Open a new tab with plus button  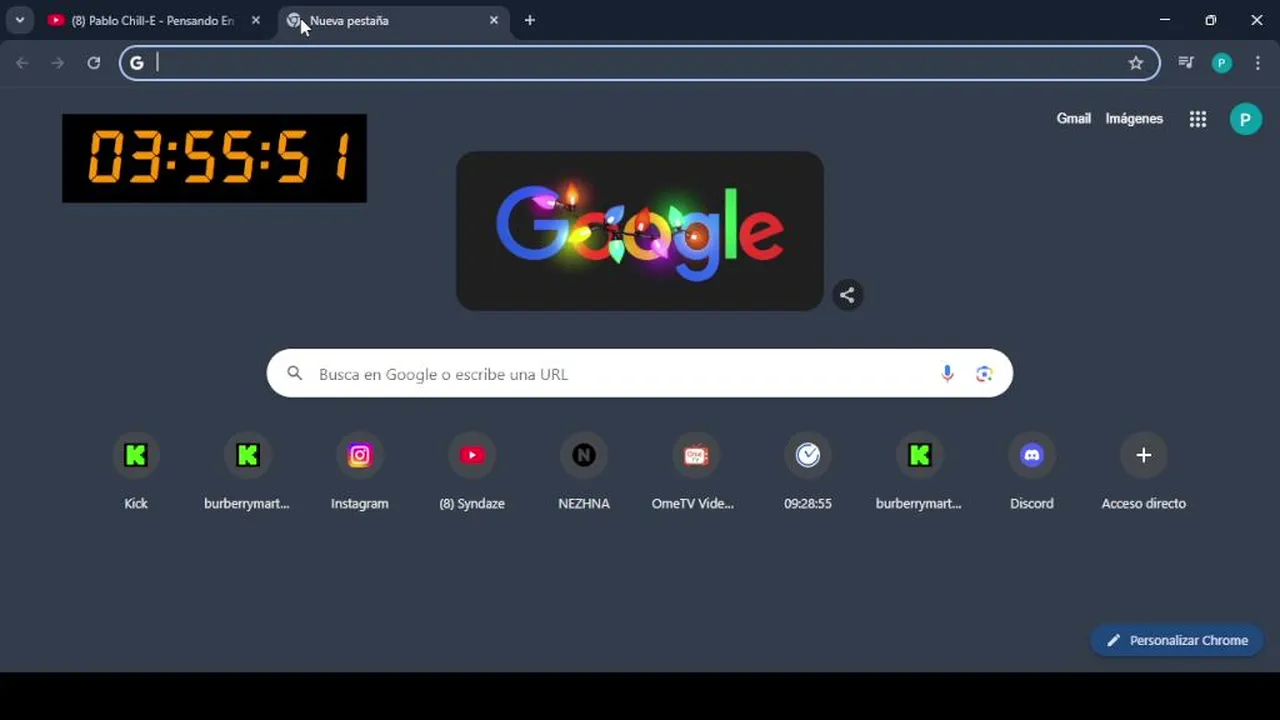tap(530, 20)
